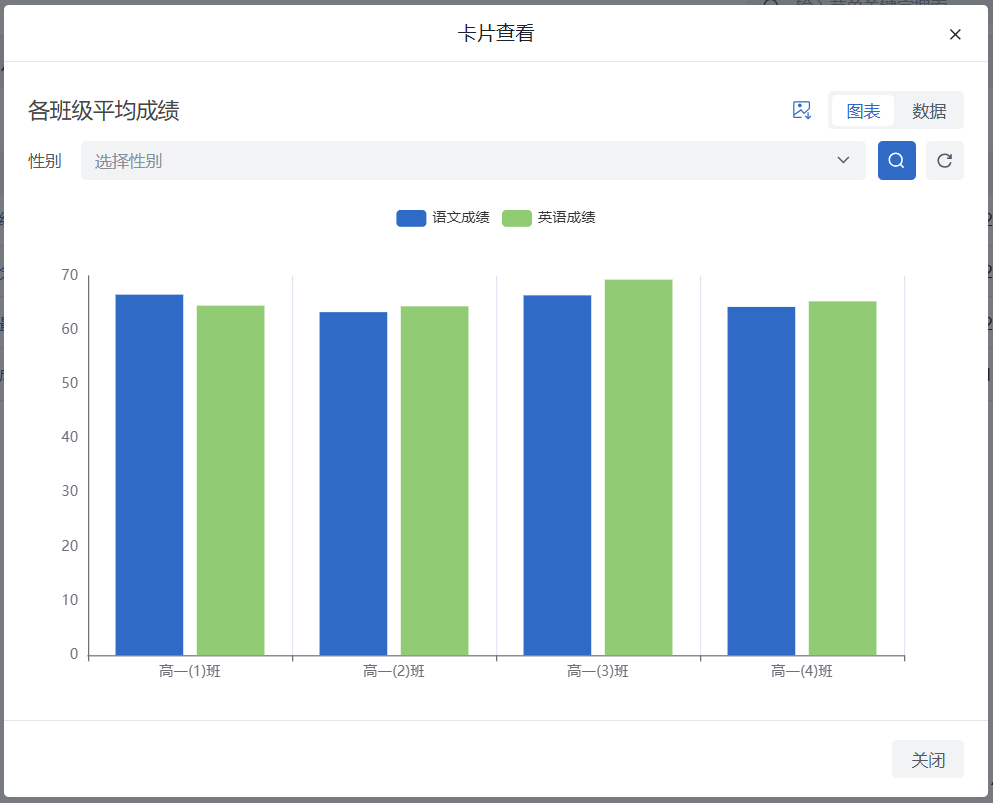Download chart as image icon
This screenshot has height=803, width=993.
click(802, 110)
